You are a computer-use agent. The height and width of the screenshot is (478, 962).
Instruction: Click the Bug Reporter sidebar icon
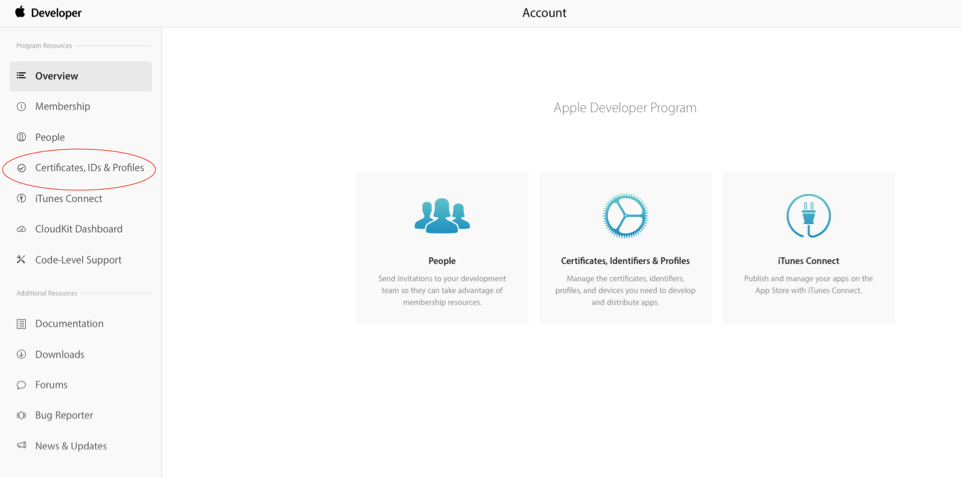coord(21,415)
